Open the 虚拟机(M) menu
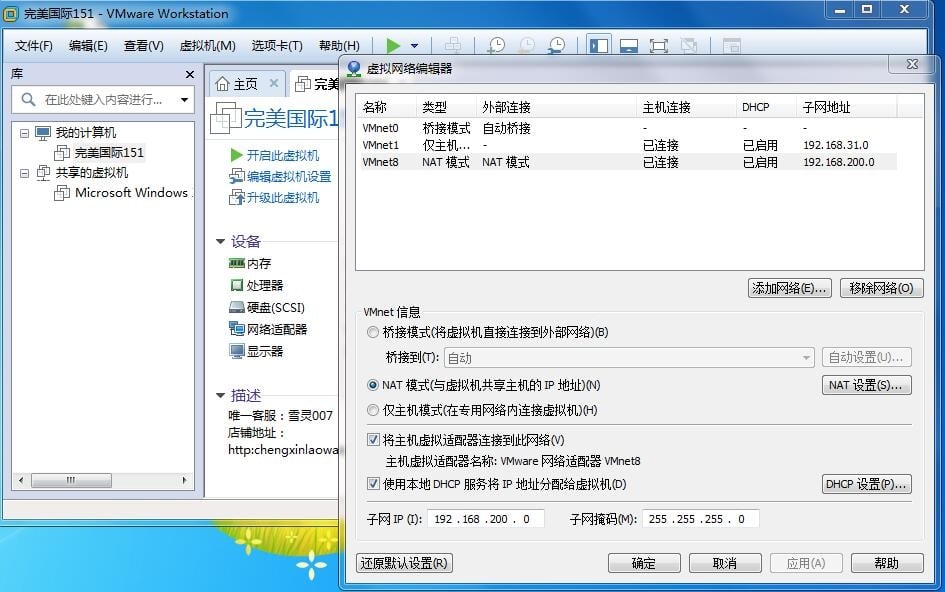The width and height of the screenshot is (945, 592). click(x=207, y=46)
